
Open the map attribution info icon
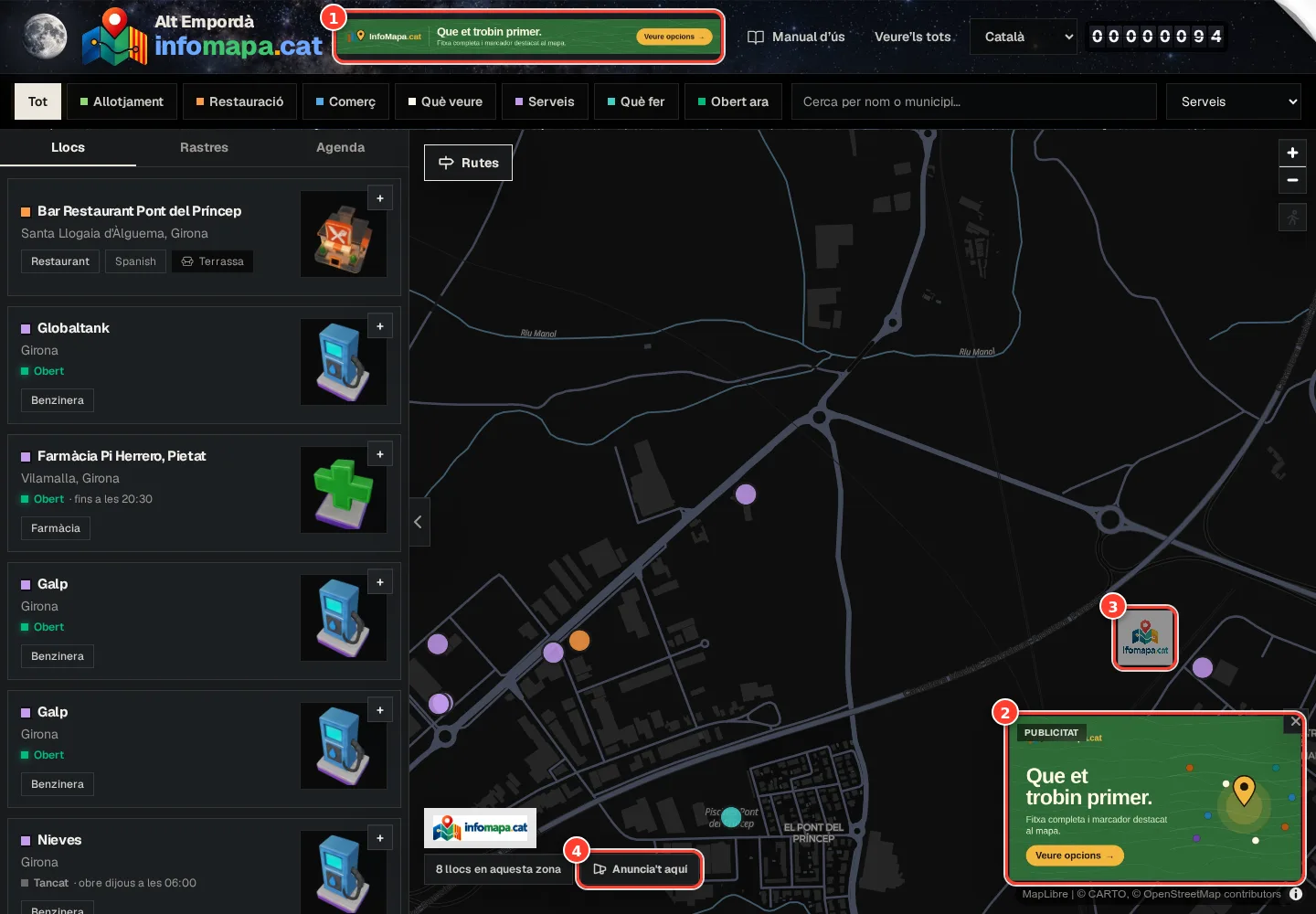1296,894
